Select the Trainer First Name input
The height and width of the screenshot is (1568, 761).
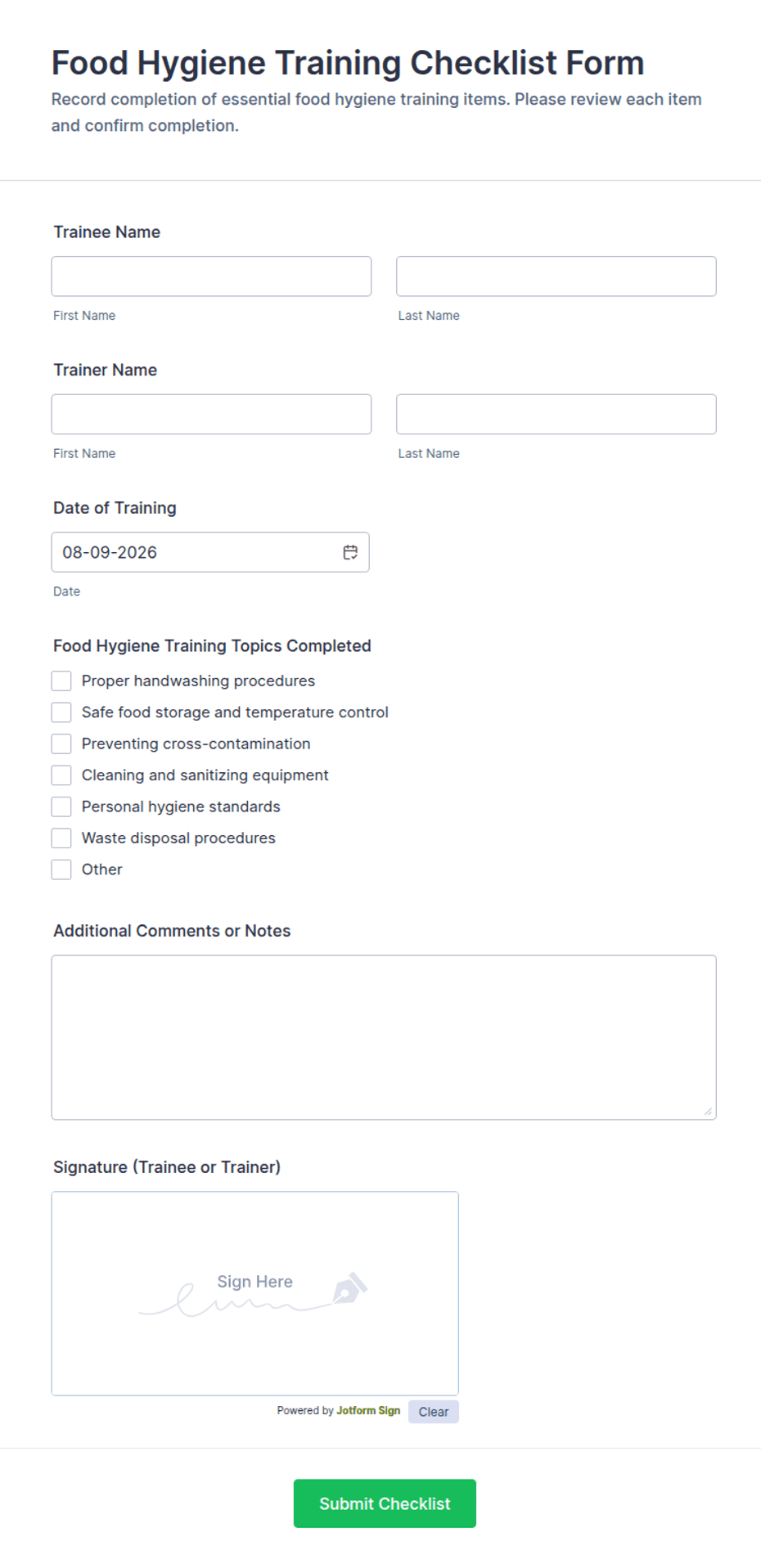[x=211, y=414]
